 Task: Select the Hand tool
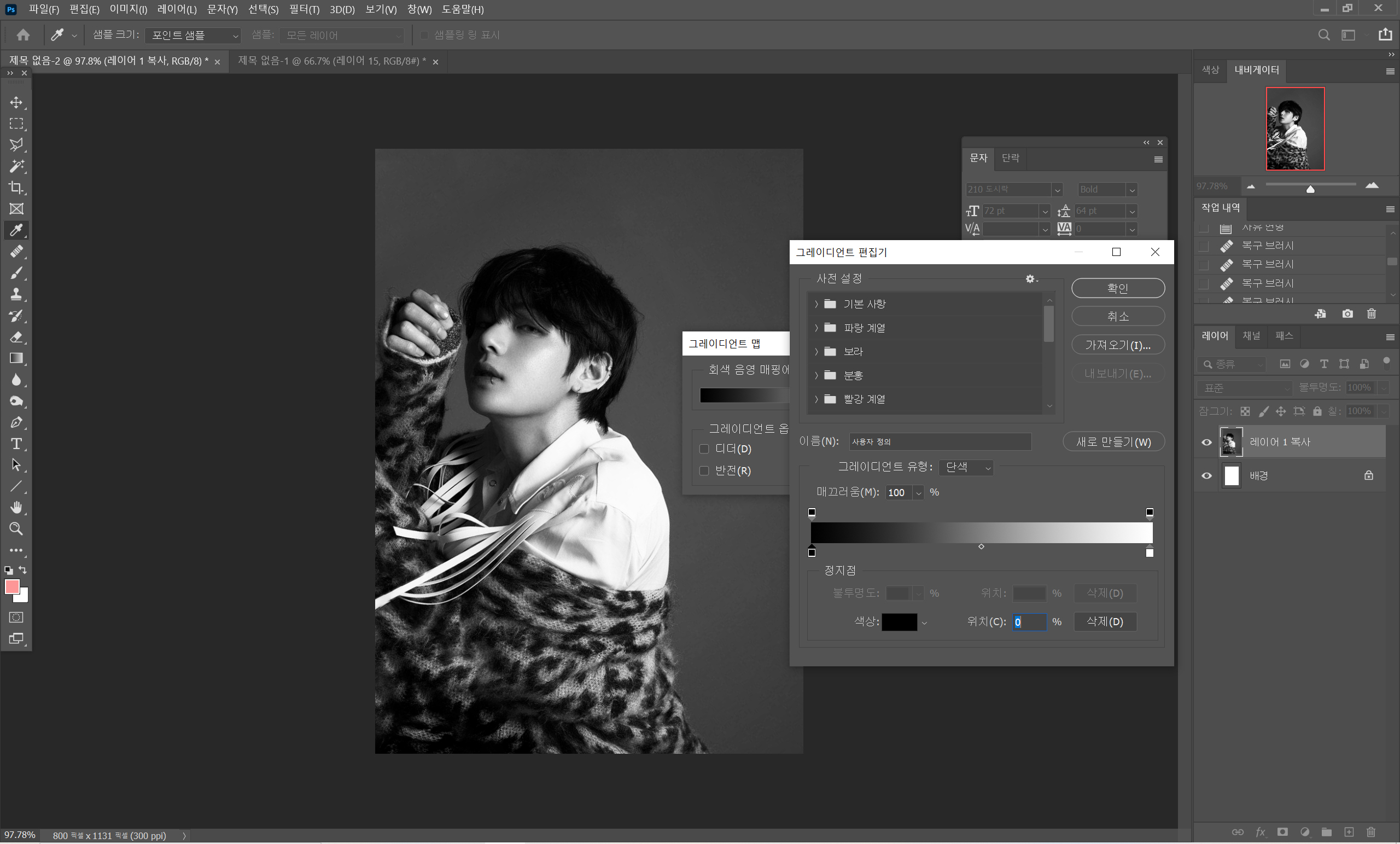click(16, 508)
